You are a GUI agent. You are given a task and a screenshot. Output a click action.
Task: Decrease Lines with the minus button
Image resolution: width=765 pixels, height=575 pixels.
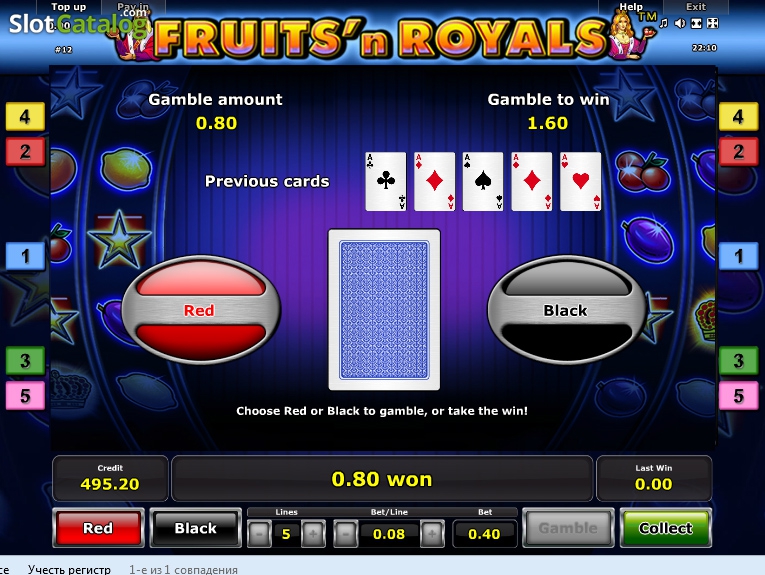tap(260, 534)
